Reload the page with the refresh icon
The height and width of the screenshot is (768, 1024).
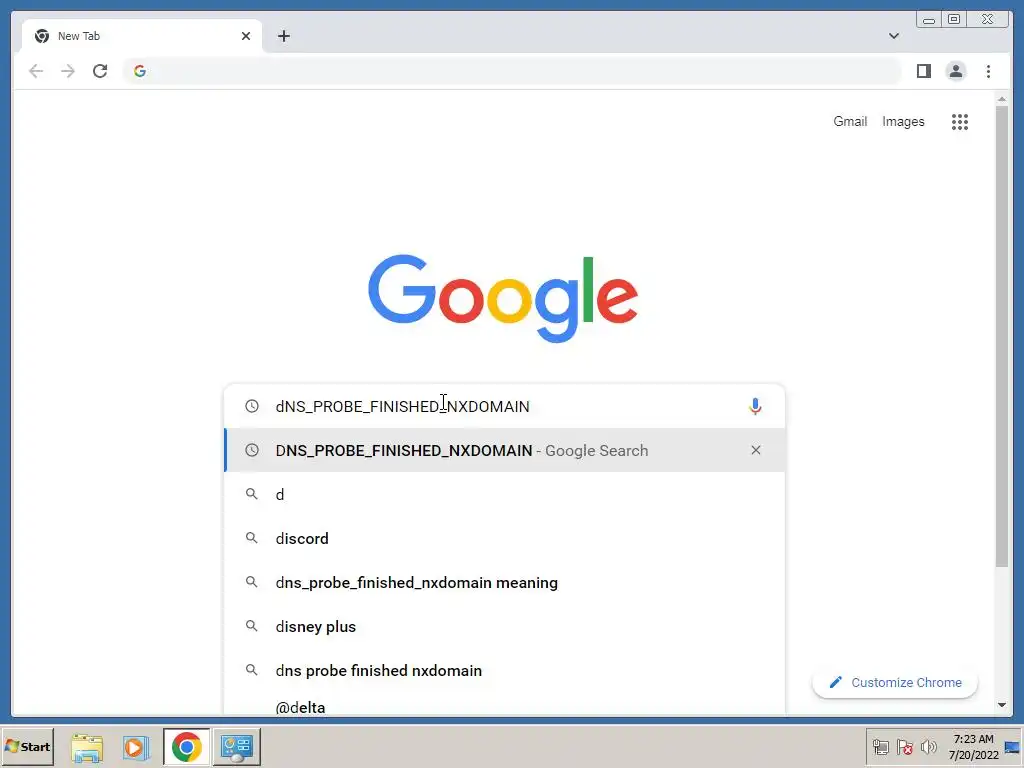click(100, 71)
